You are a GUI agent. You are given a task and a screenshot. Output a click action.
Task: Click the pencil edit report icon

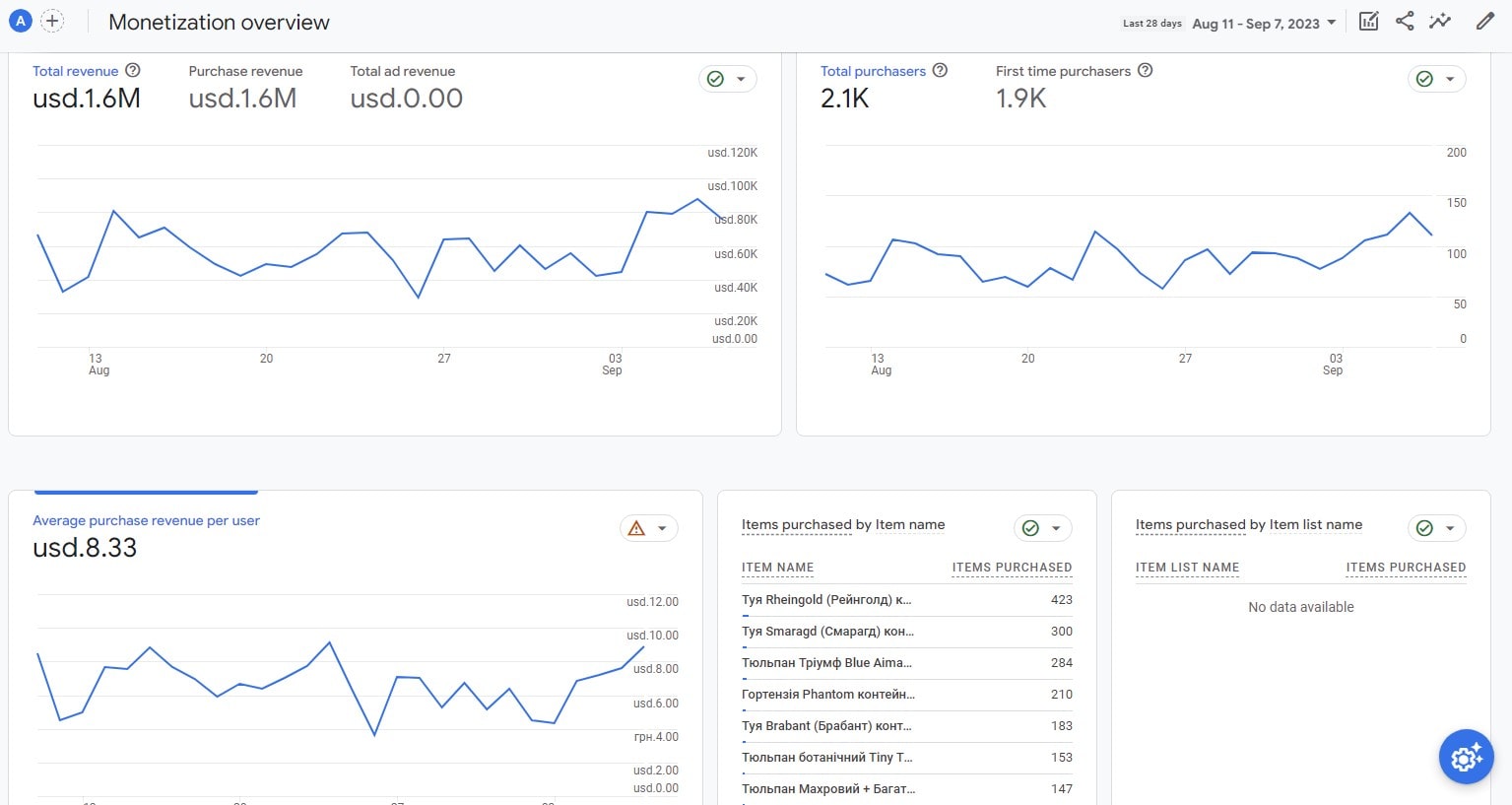[x=1484, y=22]
